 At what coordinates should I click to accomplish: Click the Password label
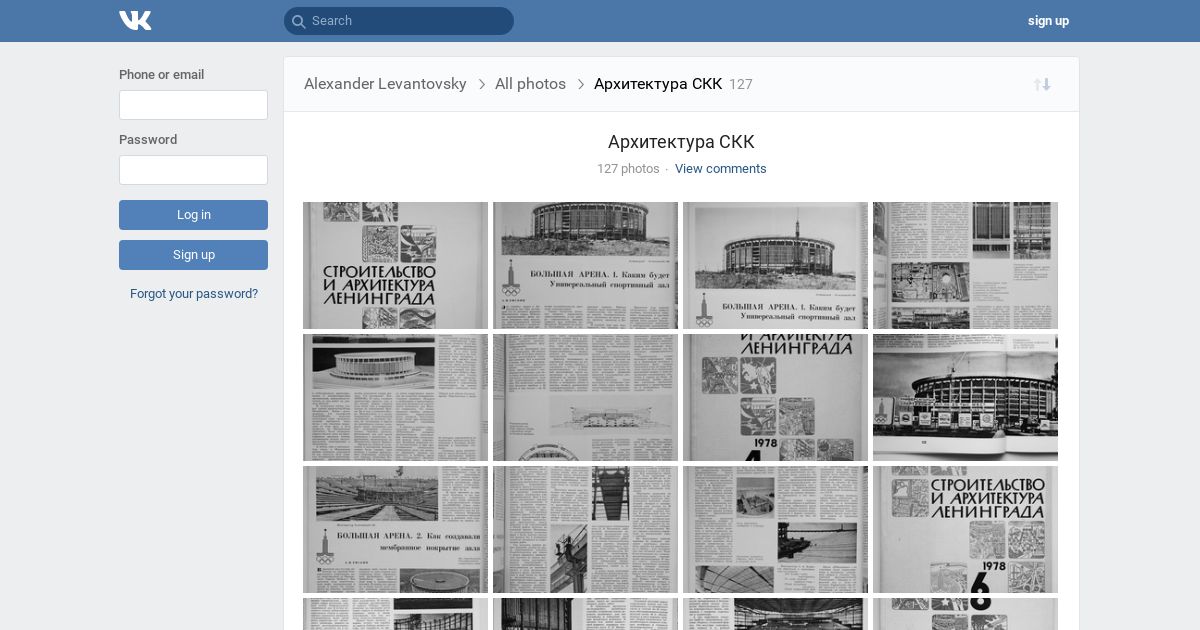[x=148, y=140]
